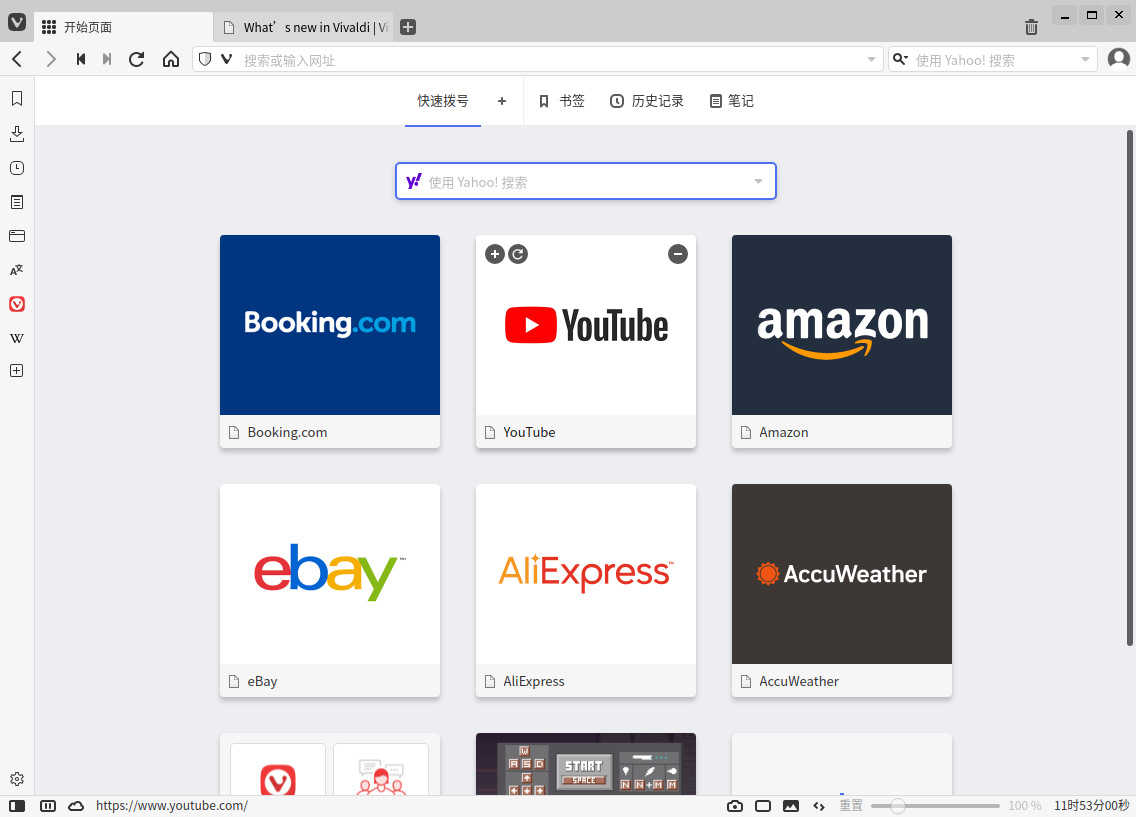The height and width of the screenshot is (817, 1136).
Task: Toggle image loading in the status bar
Action: tap(791, 806)
